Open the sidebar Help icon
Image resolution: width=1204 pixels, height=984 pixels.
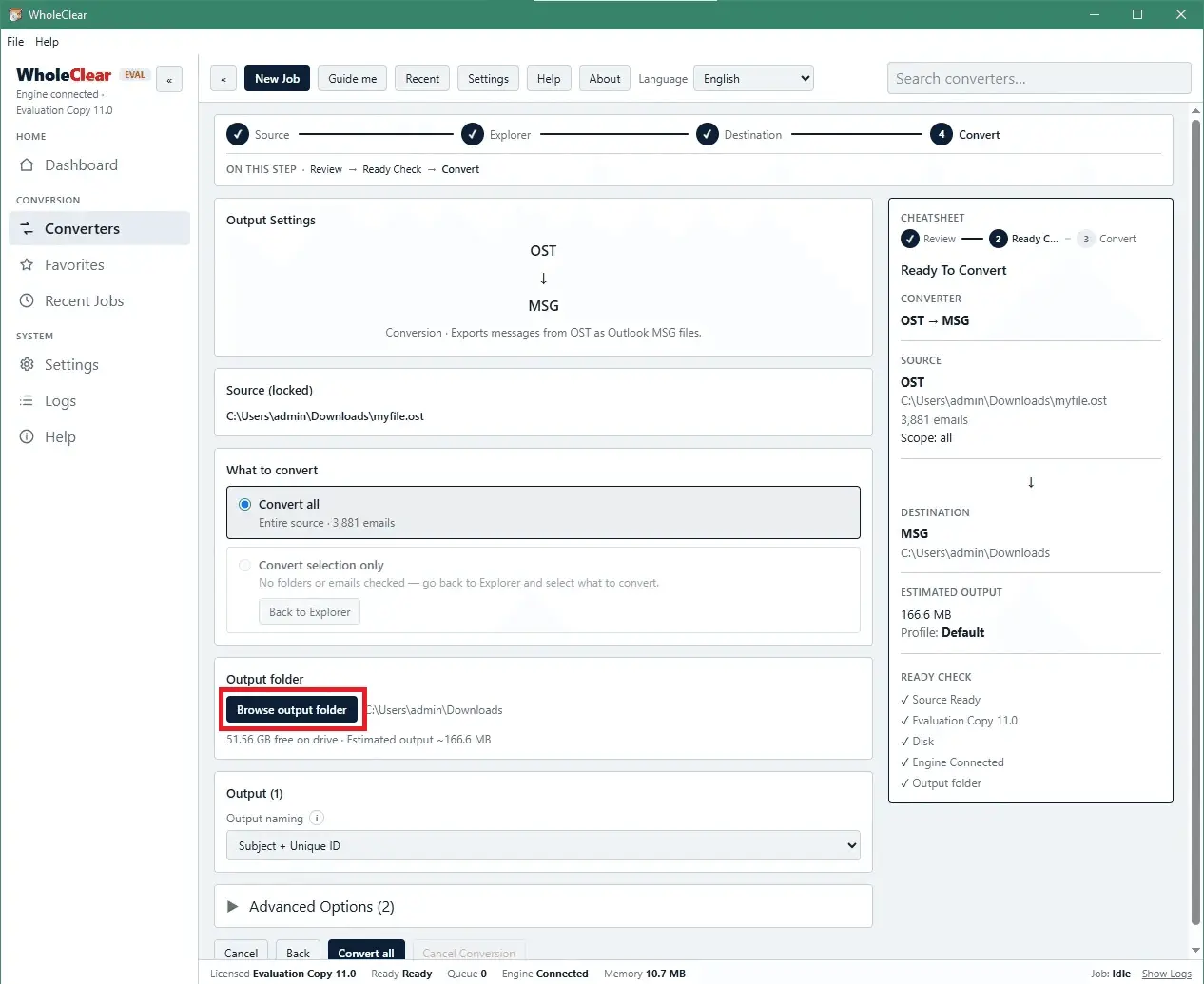point(27,437)
